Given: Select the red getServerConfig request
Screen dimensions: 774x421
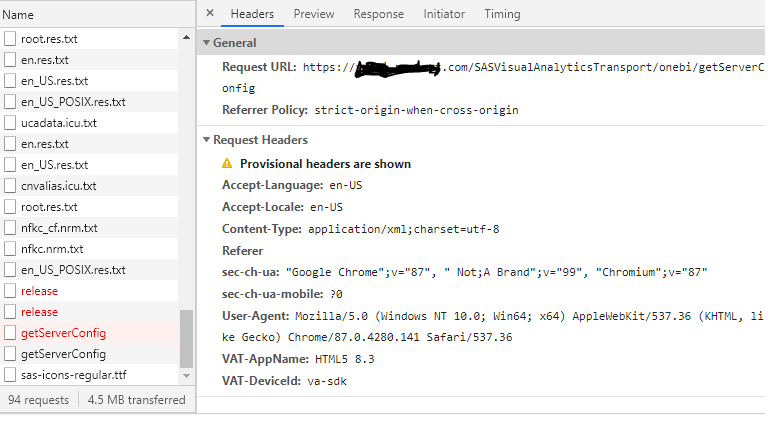Looking at the screenshot, I should coord(63,333).
